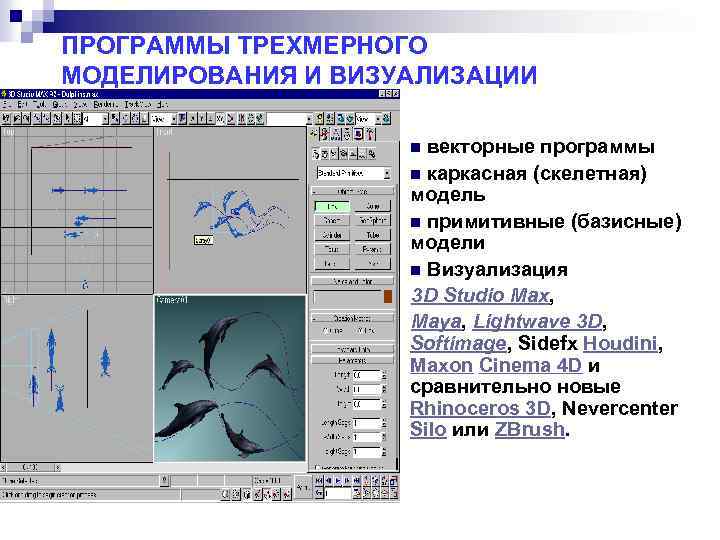This screenshot has width=720, height=540.
Task: Open the Create tab in command panel
Action: tap(314, 134)
